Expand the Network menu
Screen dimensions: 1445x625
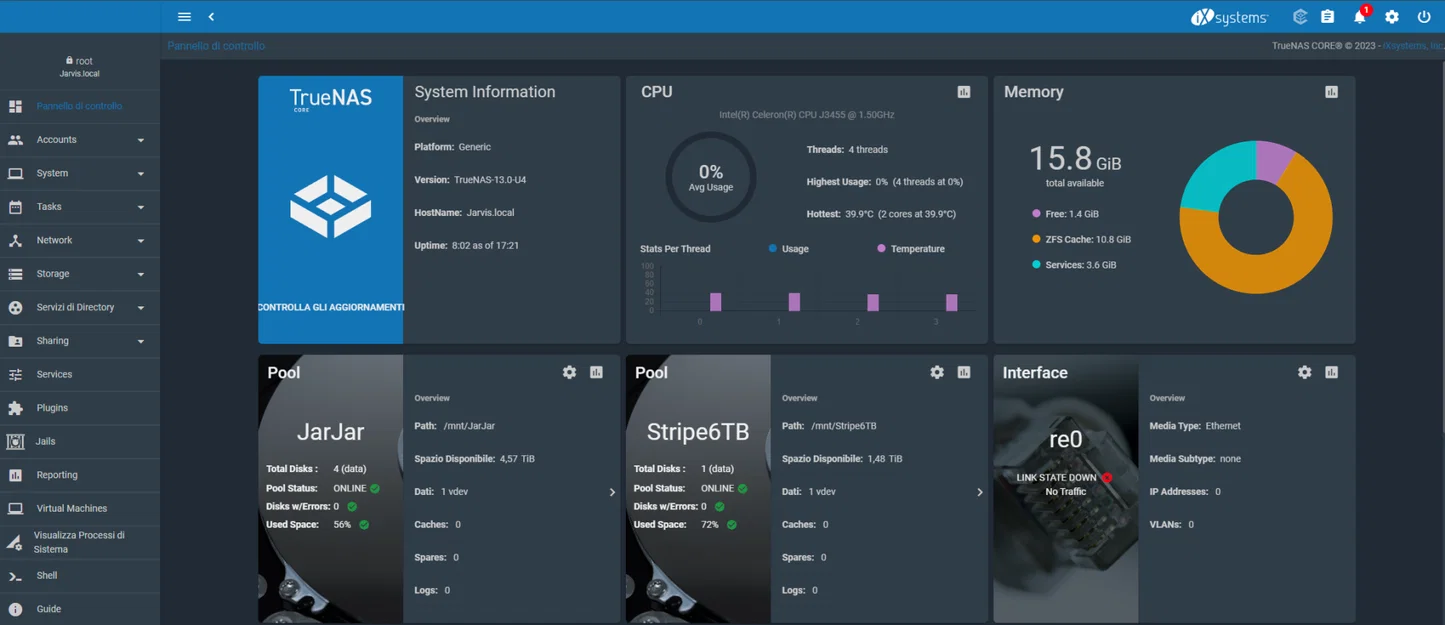(x=80, y=240)
